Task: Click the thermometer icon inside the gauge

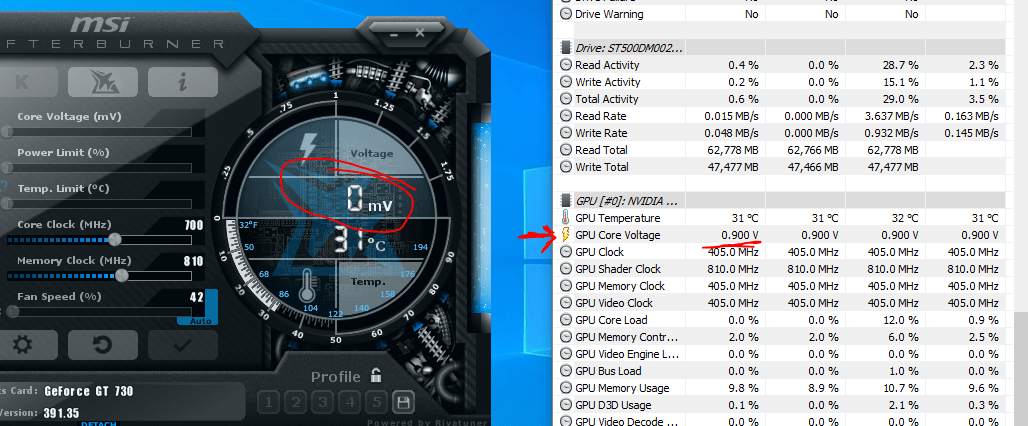Action: click(x=309, y=287)
